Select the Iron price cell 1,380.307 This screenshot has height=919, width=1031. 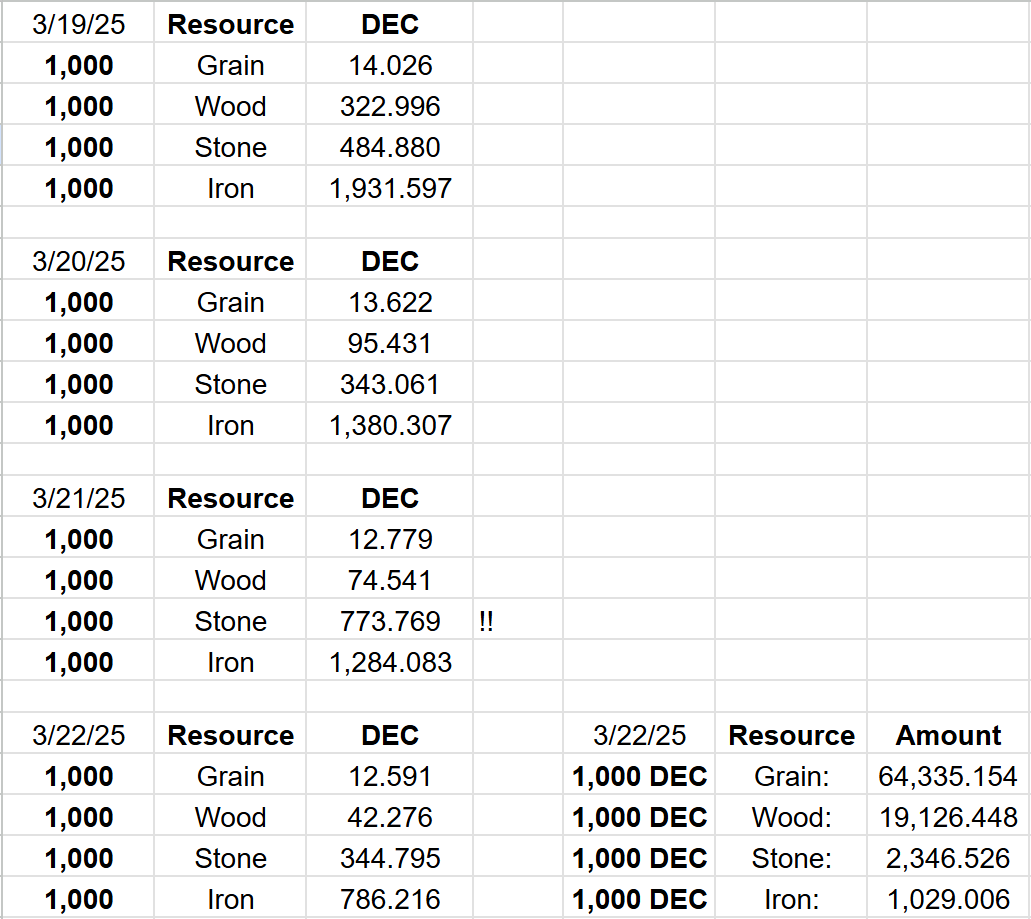[x=390, y=425]
